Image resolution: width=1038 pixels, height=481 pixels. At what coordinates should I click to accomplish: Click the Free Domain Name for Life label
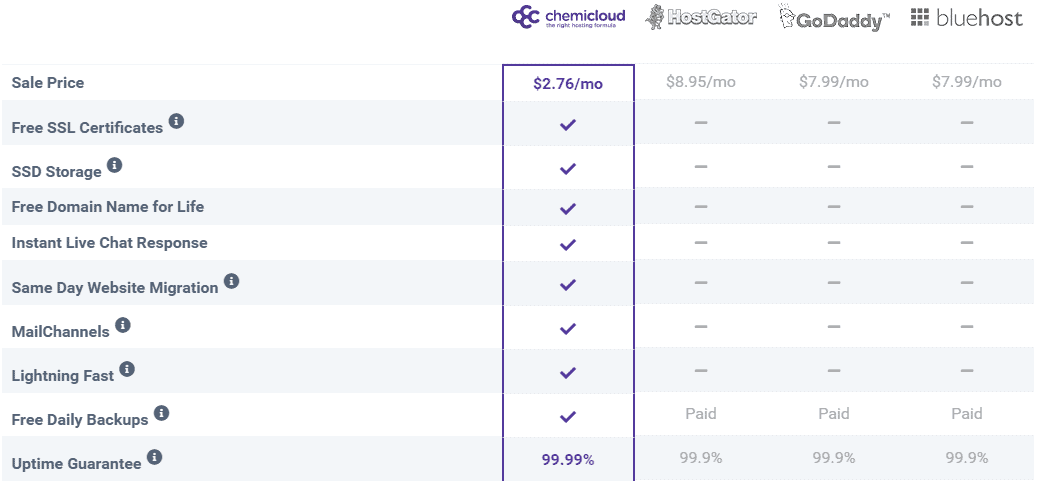(108, 206)
